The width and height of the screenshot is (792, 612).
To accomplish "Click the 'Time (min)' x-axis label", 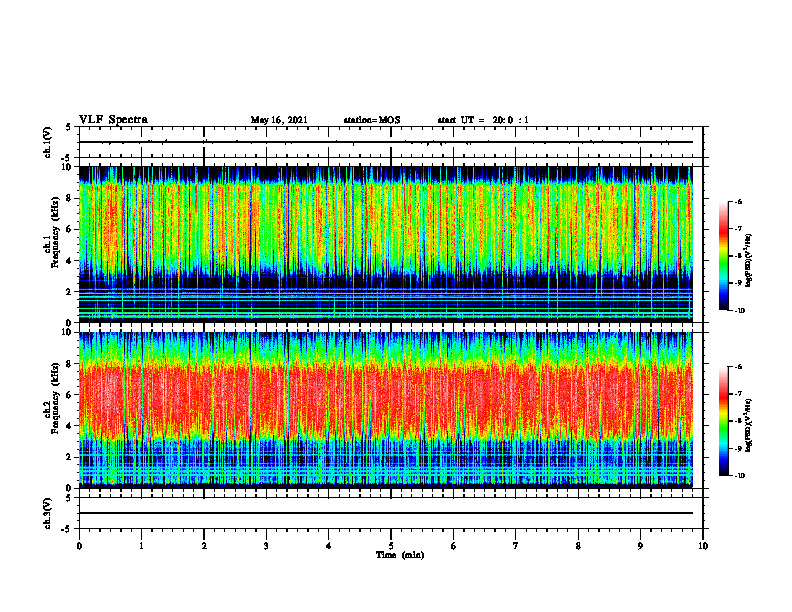I will (400, 555).
